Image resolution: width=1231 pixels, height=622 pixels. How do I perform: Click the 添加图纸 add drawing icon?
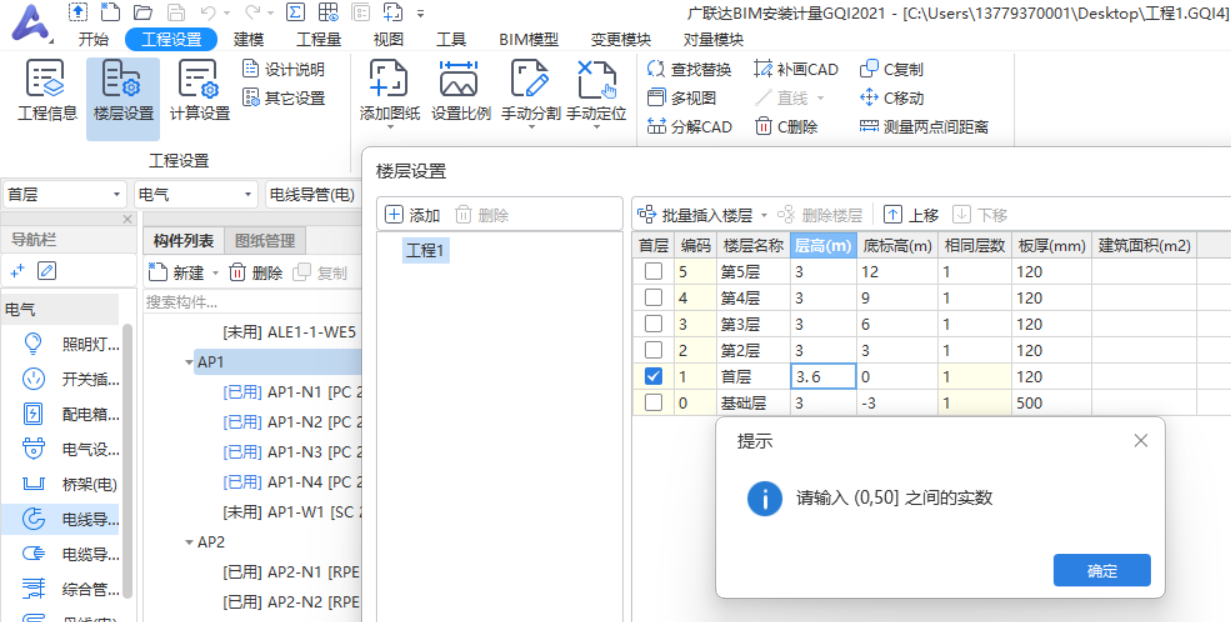[389, 80]
